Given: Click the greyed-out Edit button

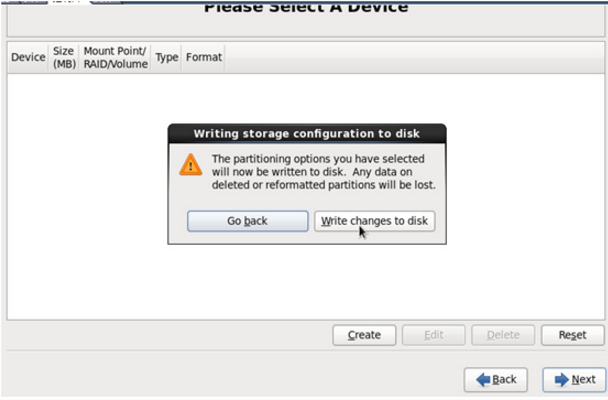Looking at the screenshot, I should (x=434, y=335).
